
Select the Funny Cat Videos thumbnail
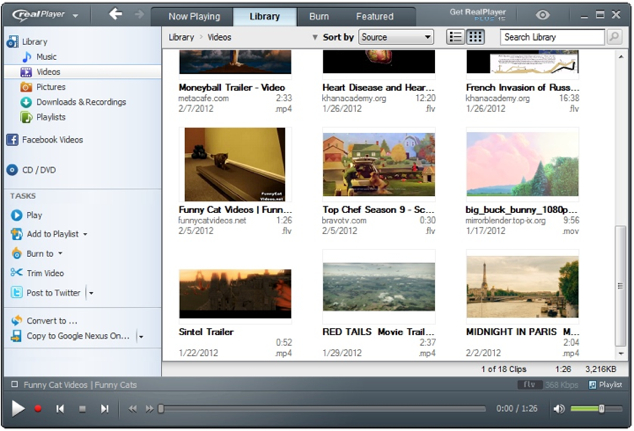235,164
